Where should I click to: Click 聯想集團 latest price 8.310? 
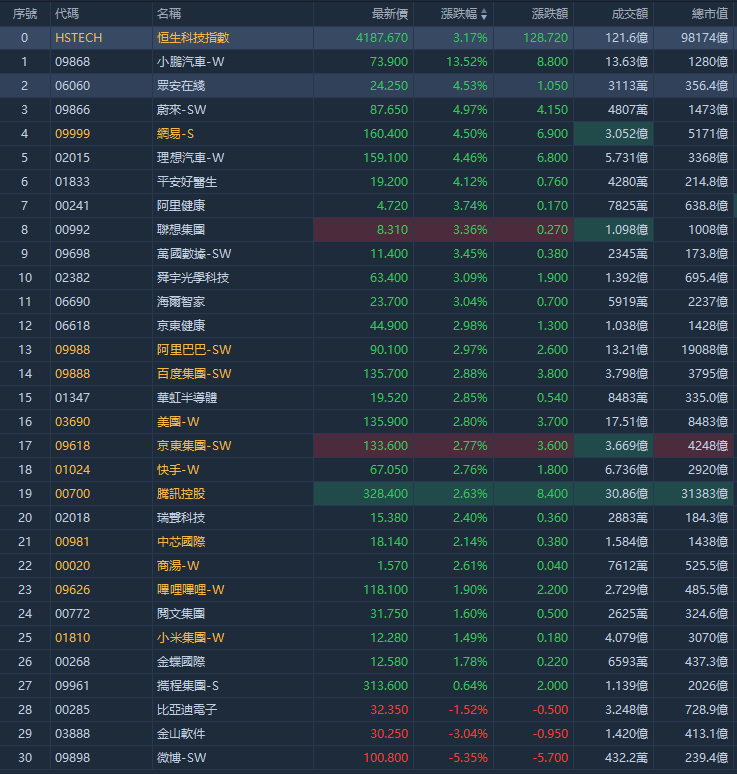coord(392,230)
